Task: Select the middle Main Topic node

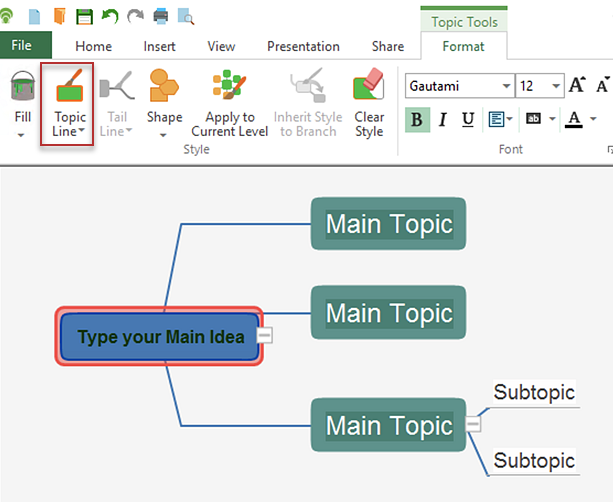Action: coord(389,313)
